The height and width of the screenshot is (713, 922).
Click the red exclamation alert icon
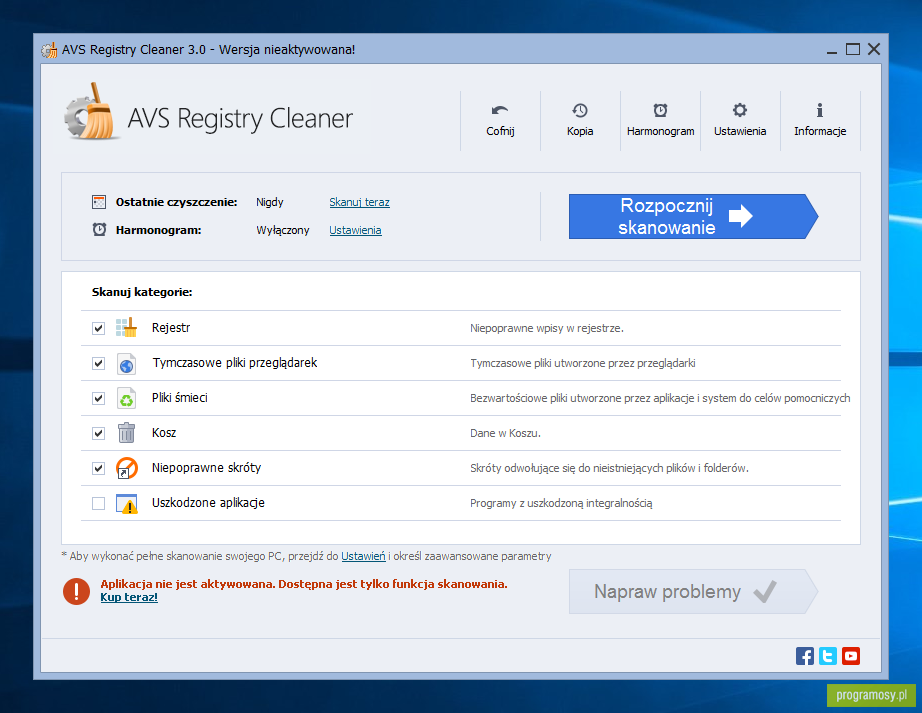(76, 591)
